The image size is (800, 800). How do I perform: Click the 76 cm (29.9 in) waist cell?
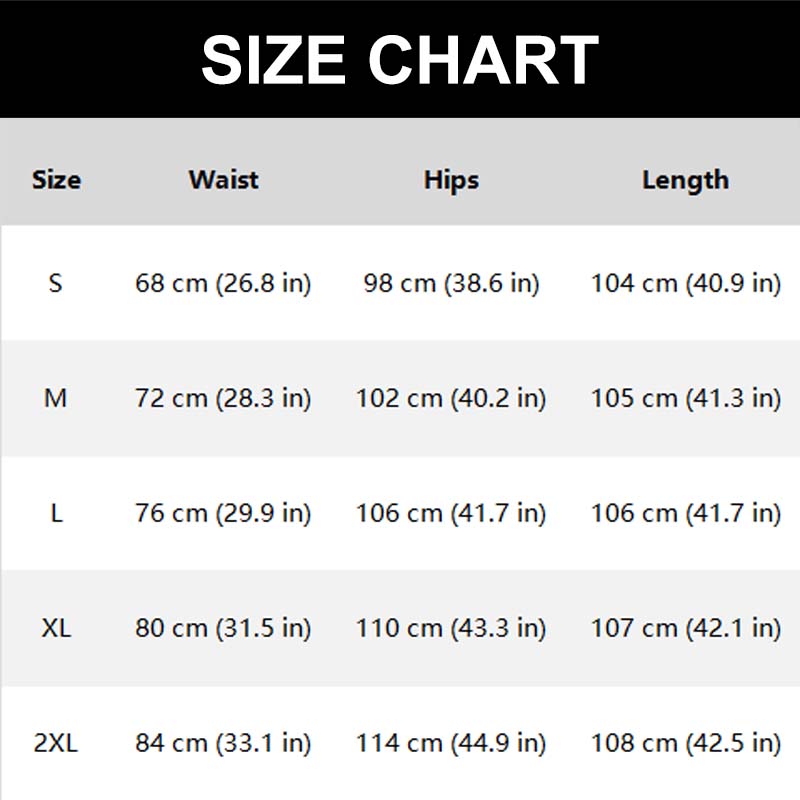click(223, 513)
